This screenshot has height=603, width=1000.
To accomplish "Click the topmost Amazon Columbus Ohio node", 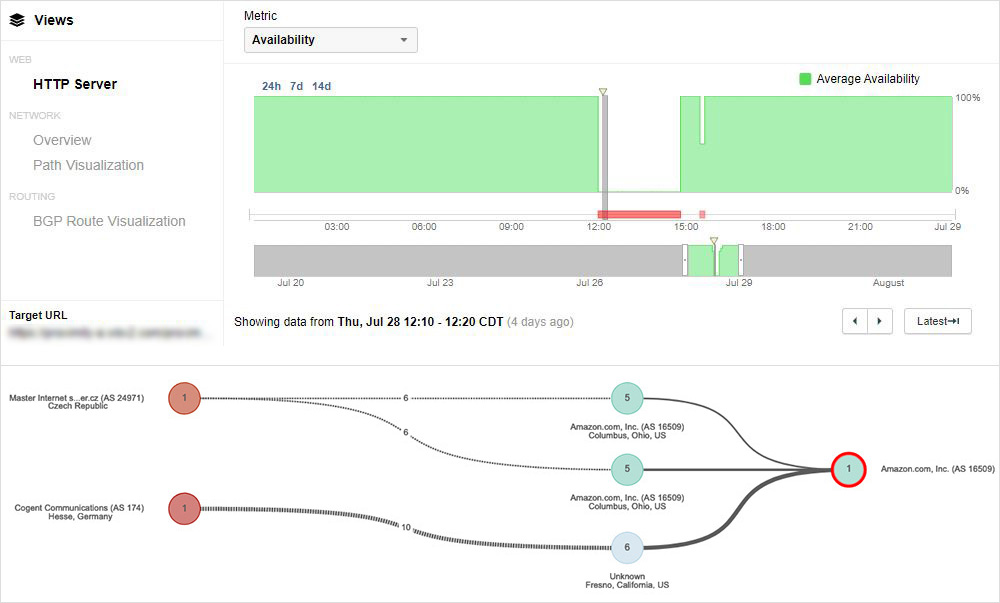I will pos(627,398).
